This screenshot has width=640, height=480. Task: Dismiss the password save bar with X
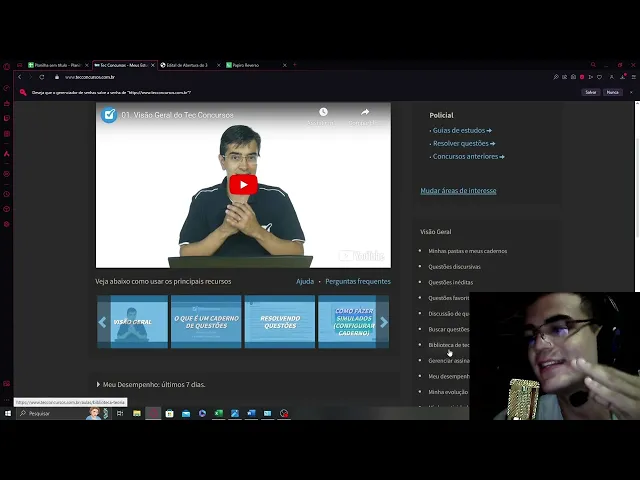click(631, 92)
